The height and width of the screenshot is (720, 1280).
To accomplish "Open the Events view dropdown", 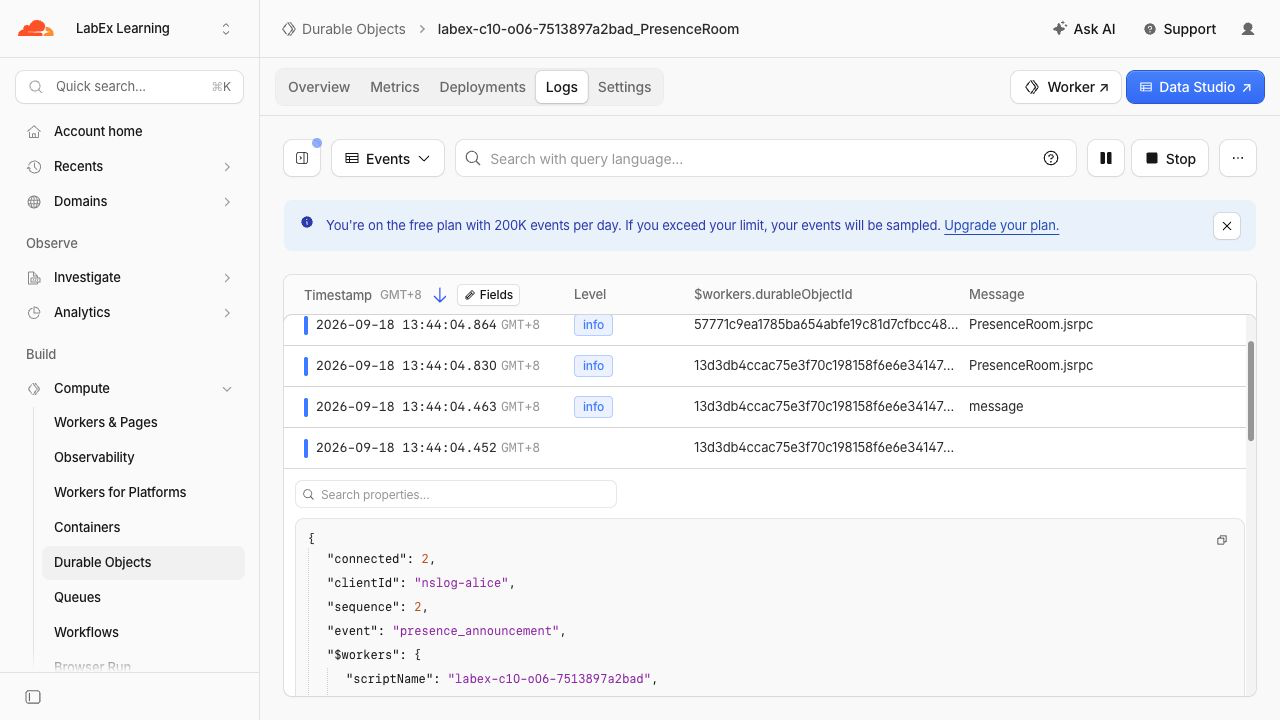I will [x=388, y=158].
